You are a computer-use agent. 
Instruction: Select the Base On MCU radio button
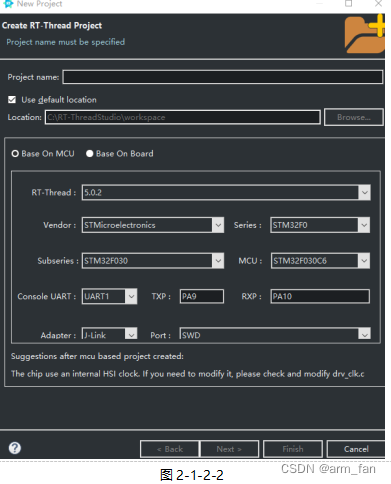[x=15, y=154]
